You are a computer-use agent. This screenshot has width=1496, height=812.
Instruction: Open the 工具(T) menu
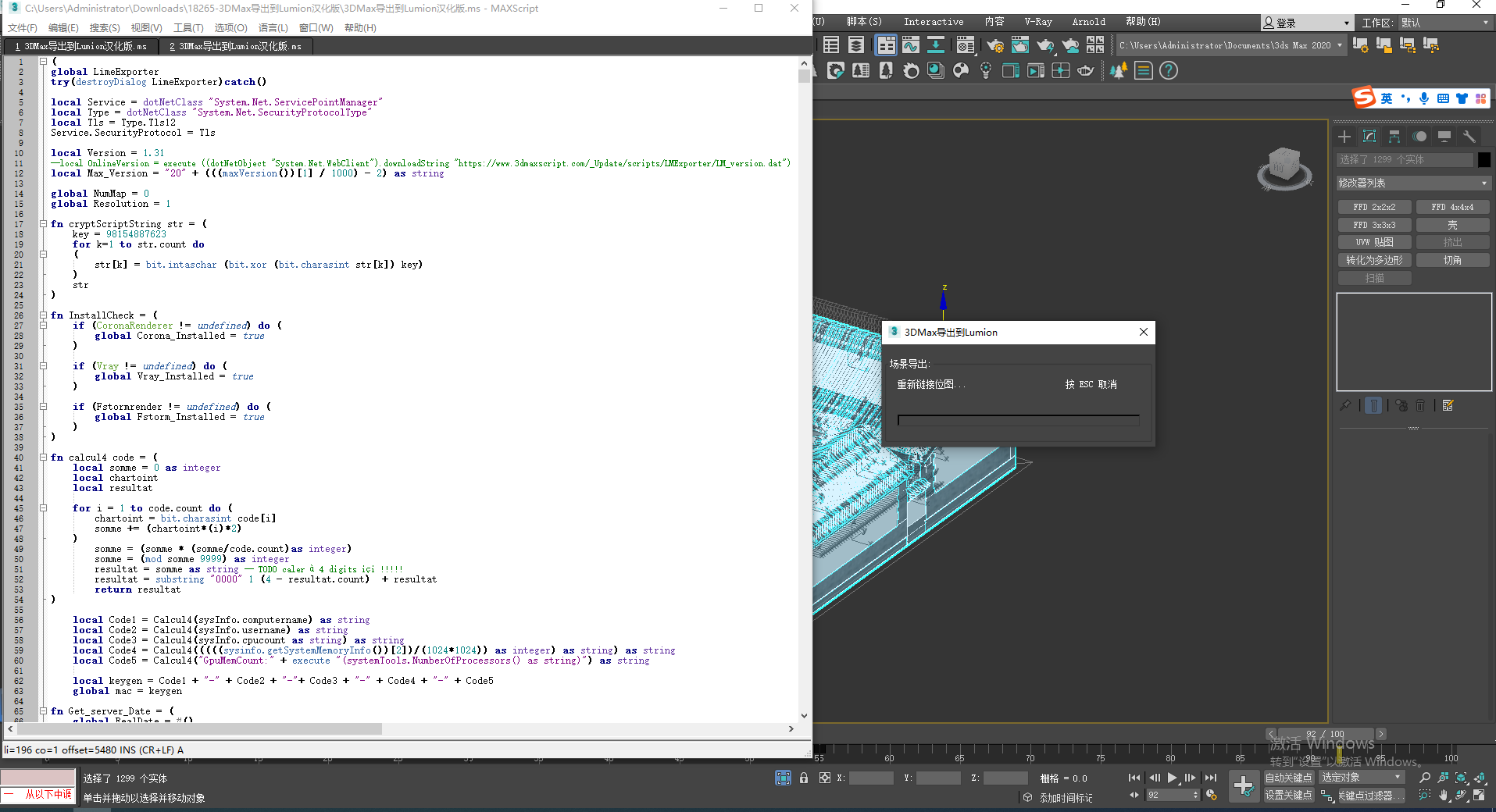[x=188, y=27]
